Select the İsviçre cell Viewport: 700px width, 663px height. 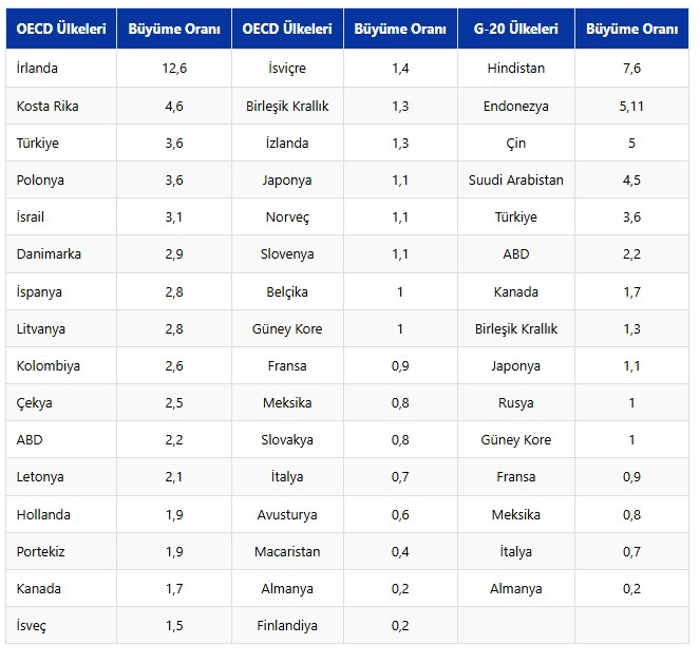click(x=287, y=68)
